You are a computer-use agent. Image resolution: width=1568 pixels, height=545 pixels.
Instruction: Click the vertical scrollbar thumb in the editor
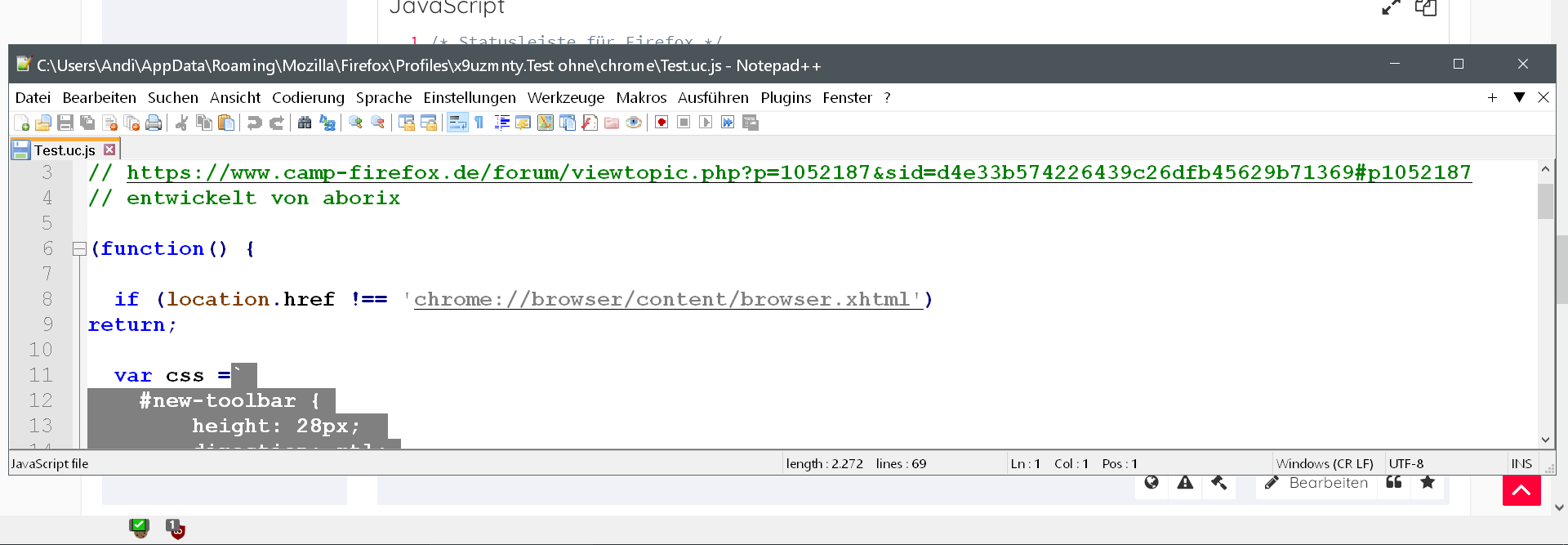point(1545,201)
